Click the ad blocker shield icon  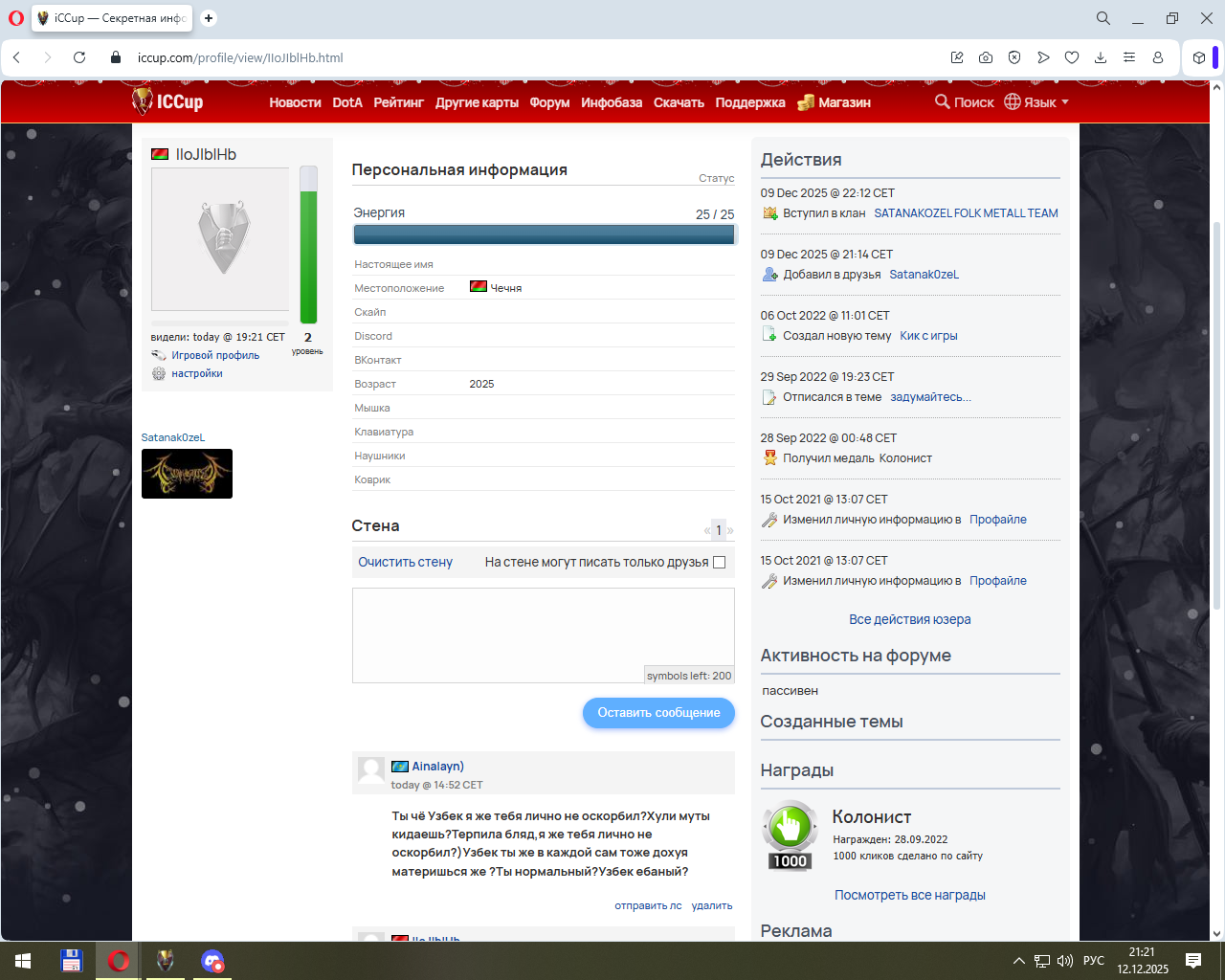[1014, 57]
